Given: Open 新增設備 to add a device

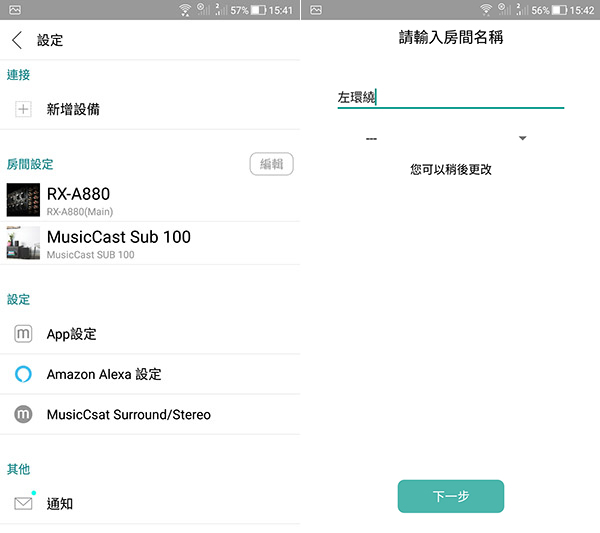Looking at the screenshot, I should point(150,109).
